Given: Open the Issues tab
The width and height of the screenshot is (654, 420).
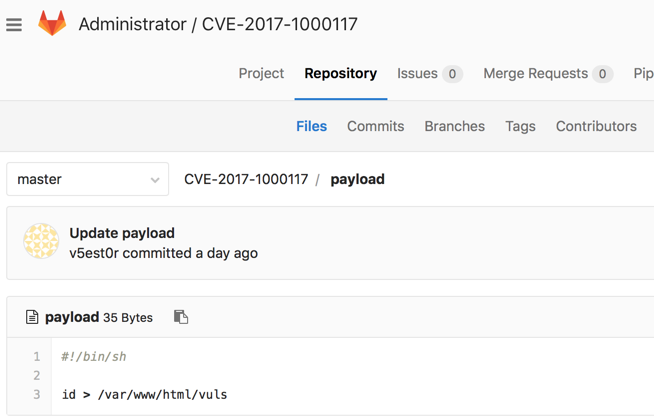Looking at the screenshot, I should 430,73.
